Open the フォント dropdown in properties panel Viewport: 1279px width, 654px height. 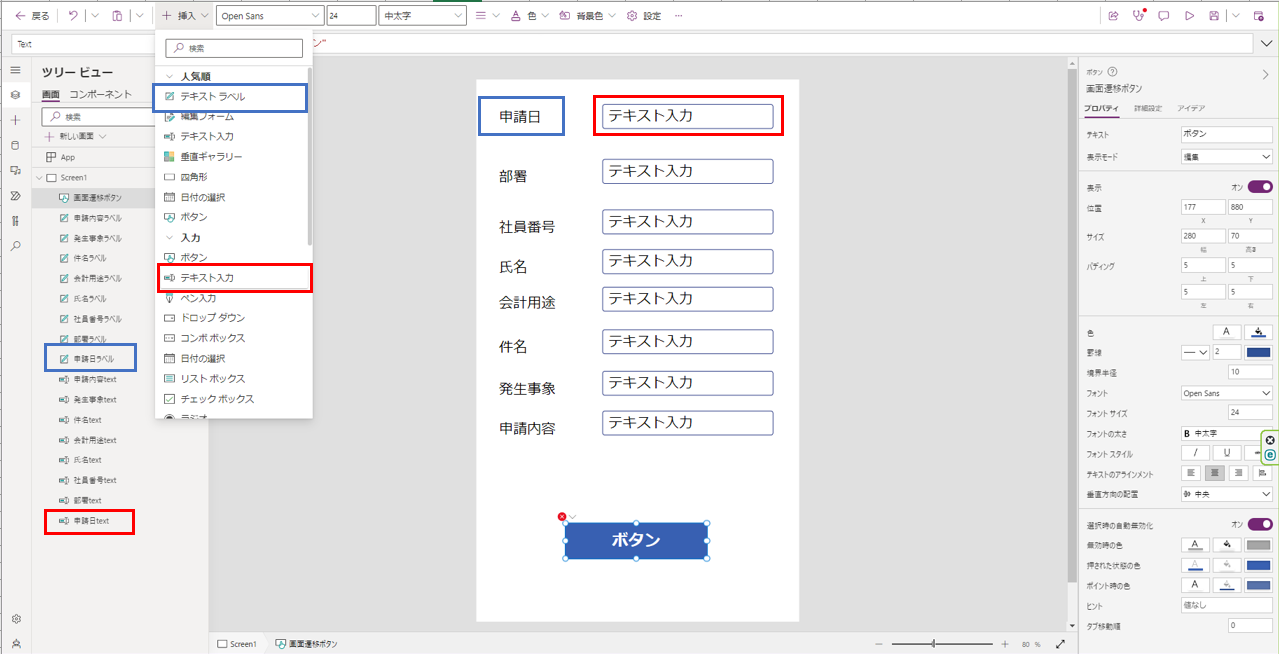(x=1226, y=393)
